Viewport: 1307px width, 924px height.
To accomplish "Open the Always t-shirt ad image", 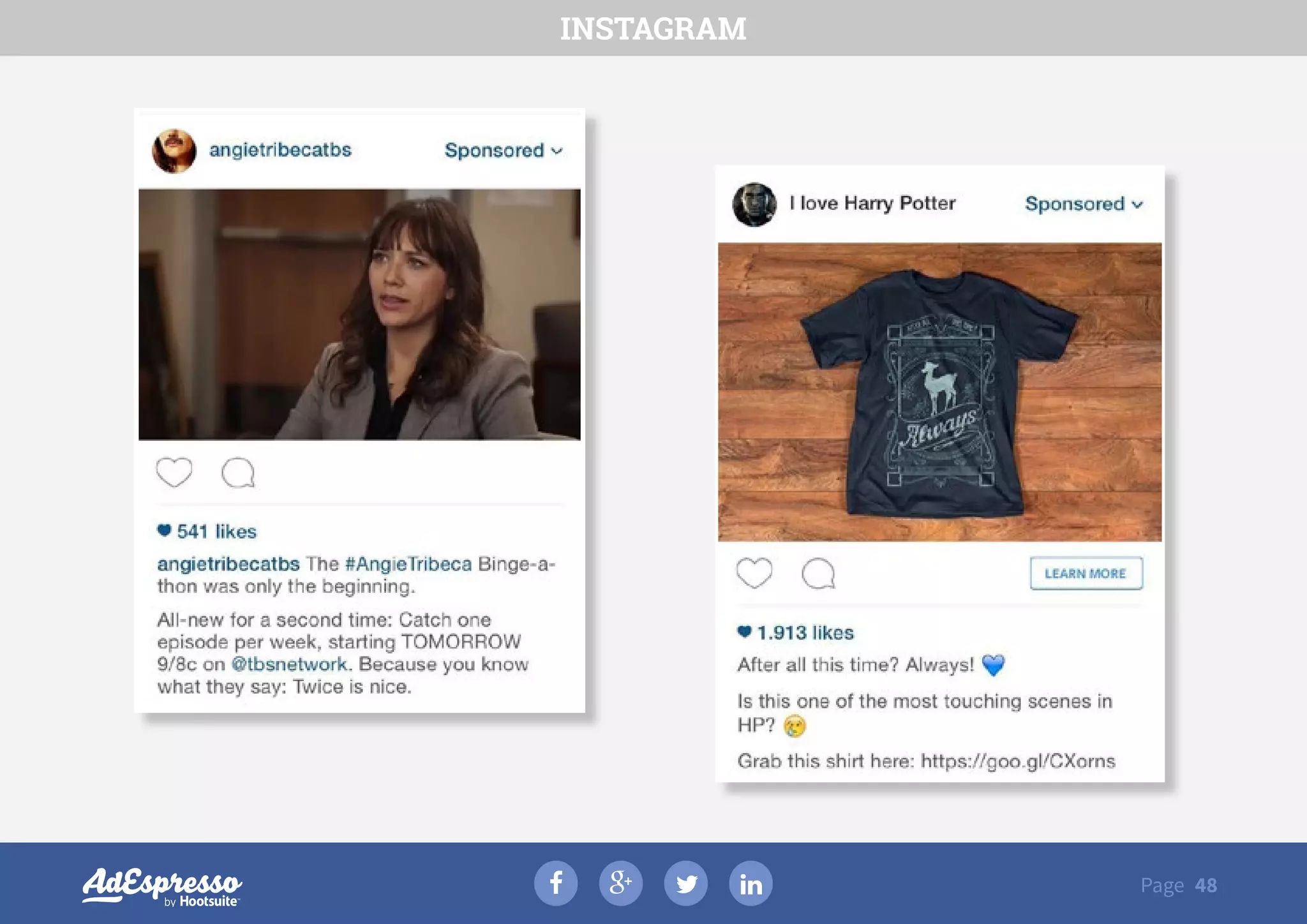I will [x=939, y=392].
